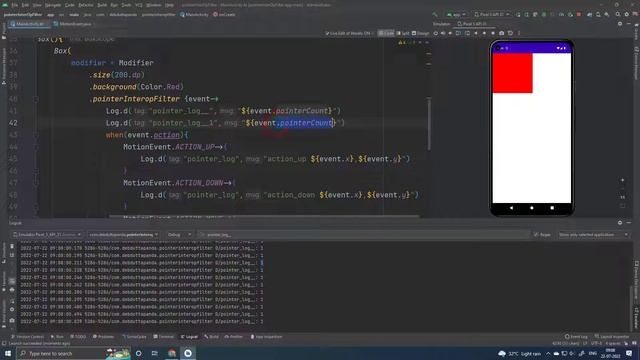Click the highlighted pointerCount on line 42
Screen dimensions: 640x360
click(306, 123)
